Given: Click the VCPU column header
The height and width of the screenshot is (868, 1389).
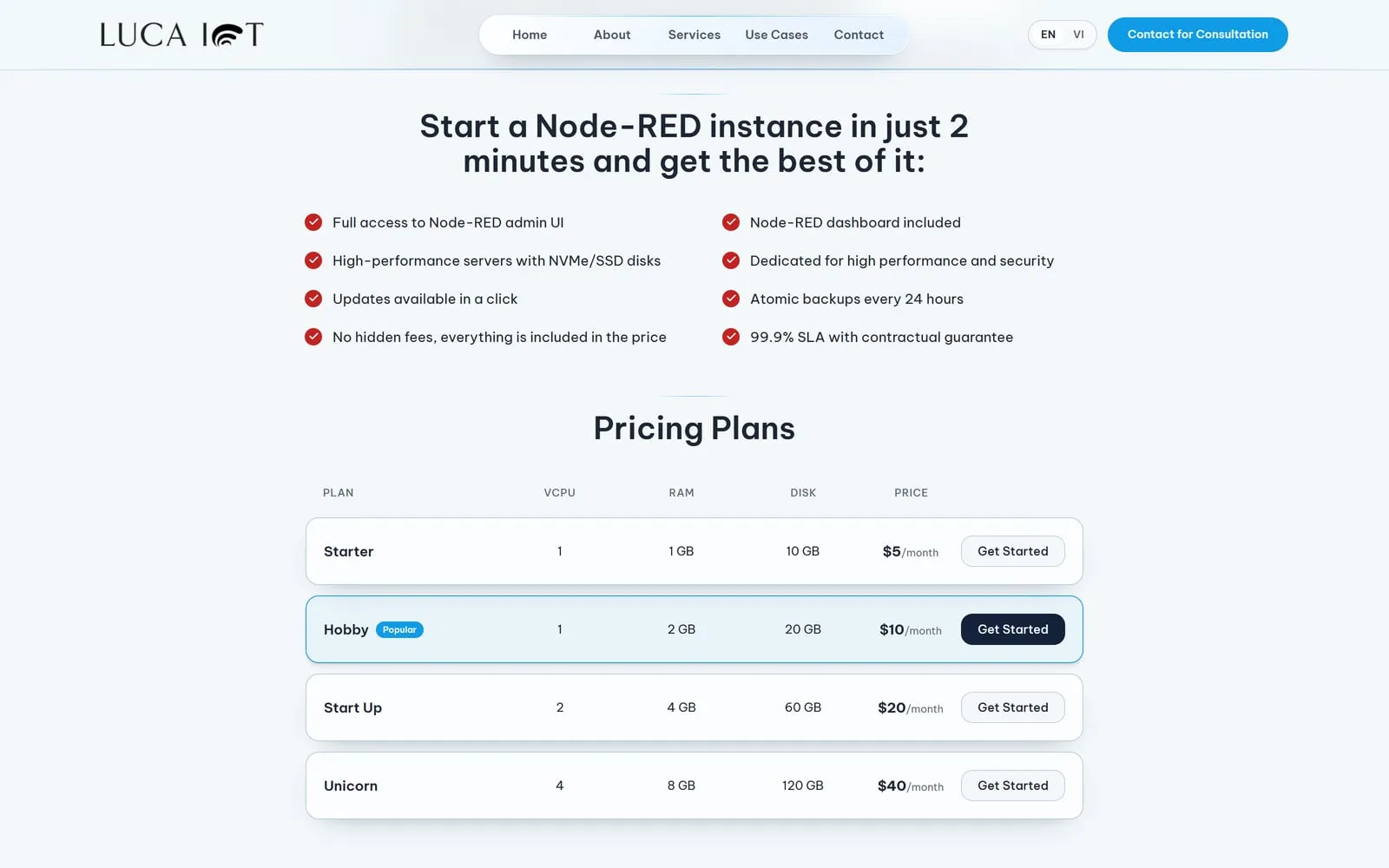Looking at the screenshot, I should coord(560,493).
